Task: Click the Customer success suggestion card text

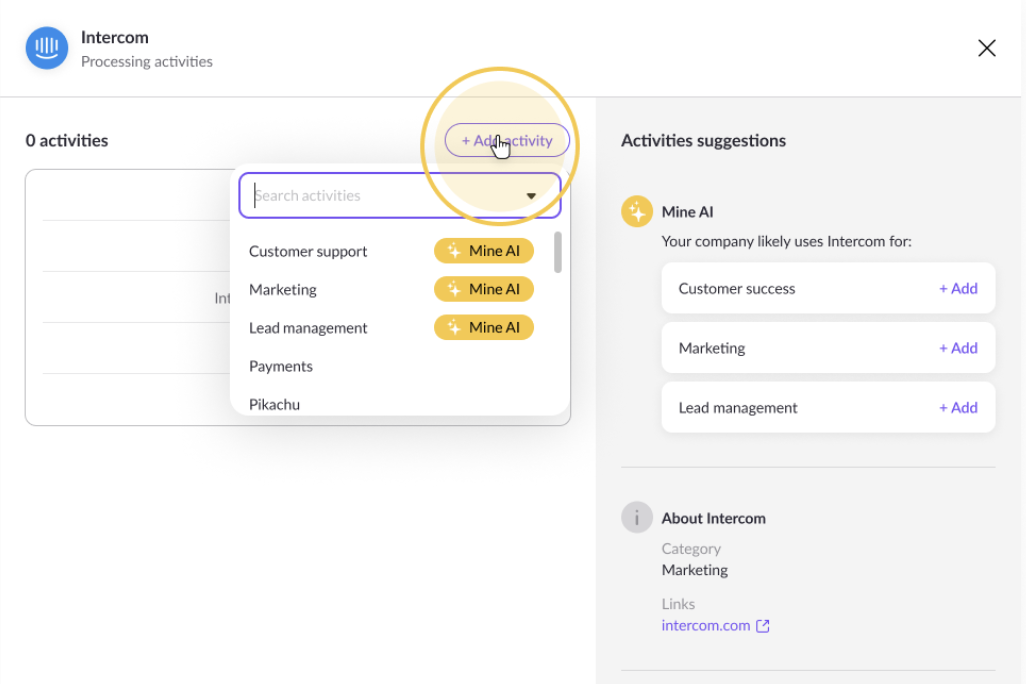Action: [x=737, y=288]
